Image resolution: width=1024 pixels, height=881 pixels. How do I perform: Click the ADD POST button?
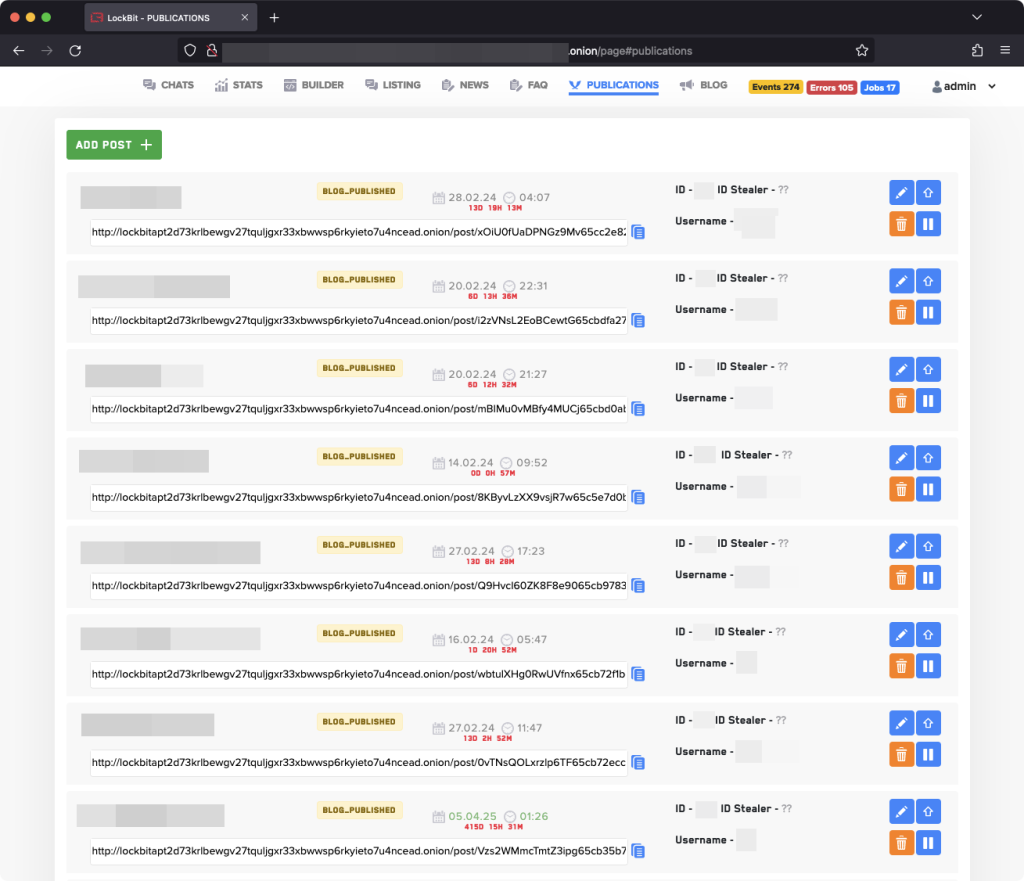114,145
